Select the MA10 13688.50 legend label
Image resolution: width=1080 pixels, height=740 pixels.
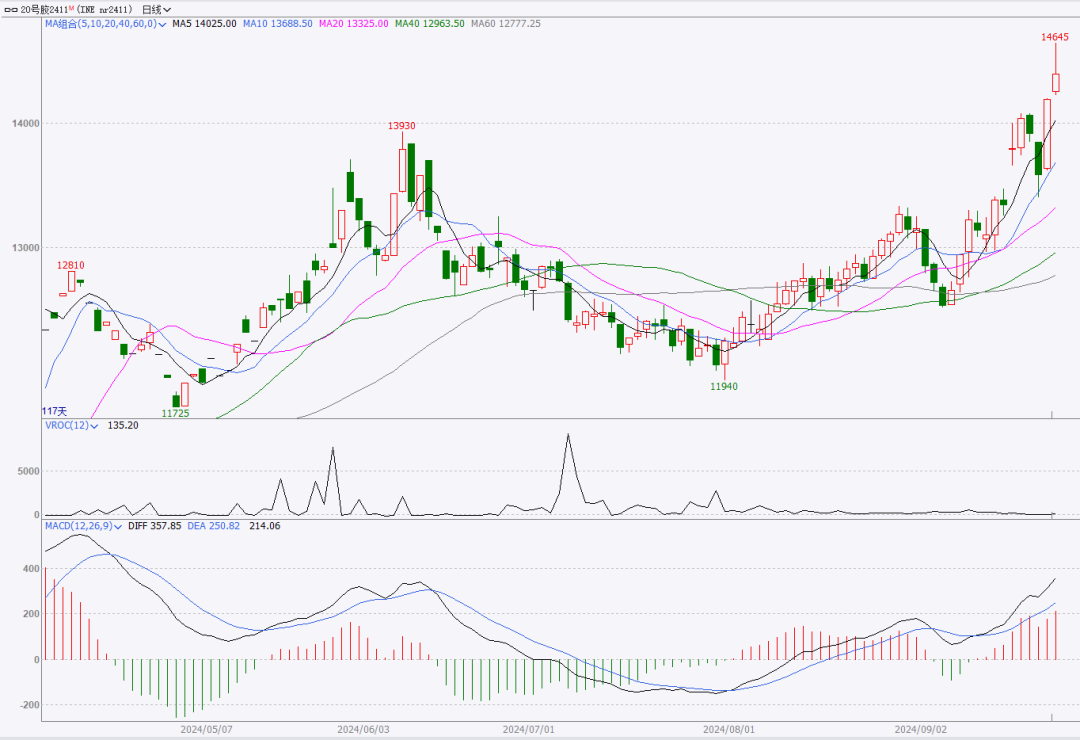pyautogui.click(x=273, y=23)
